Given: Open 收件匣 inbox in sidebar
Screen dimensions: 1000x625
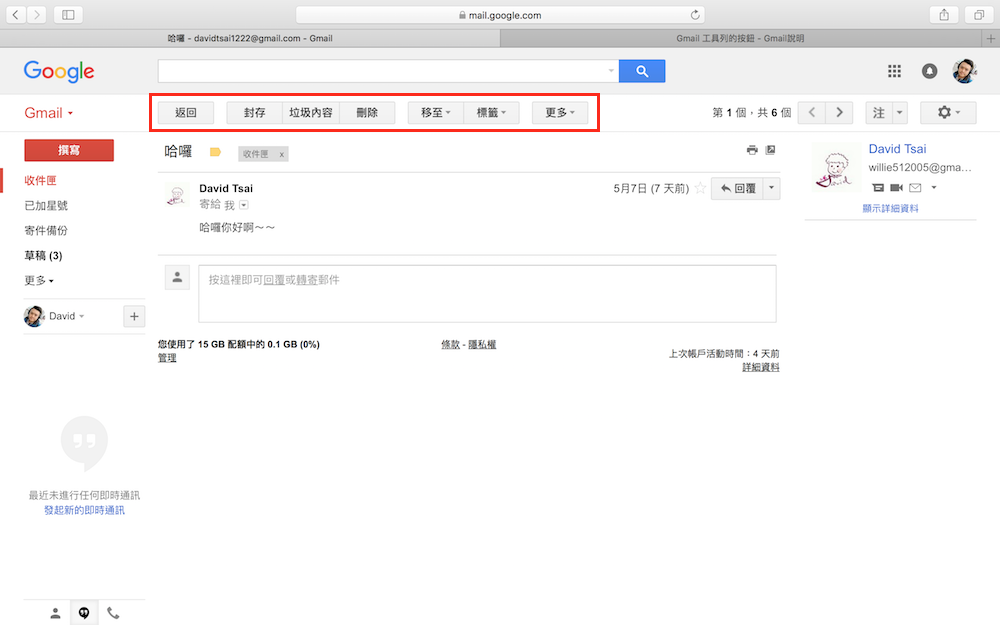Looking at the screenshot, I should [x=40, y=180].
